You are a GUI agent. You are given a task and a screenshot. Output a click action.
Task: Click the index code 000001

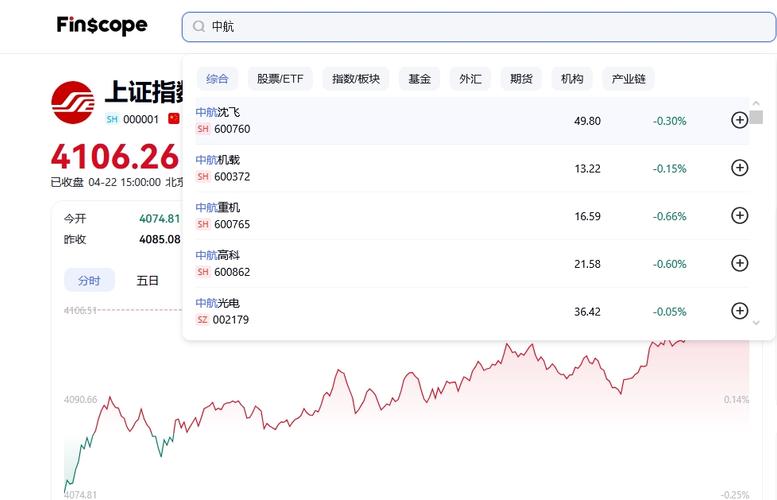(x=141, y=119)
